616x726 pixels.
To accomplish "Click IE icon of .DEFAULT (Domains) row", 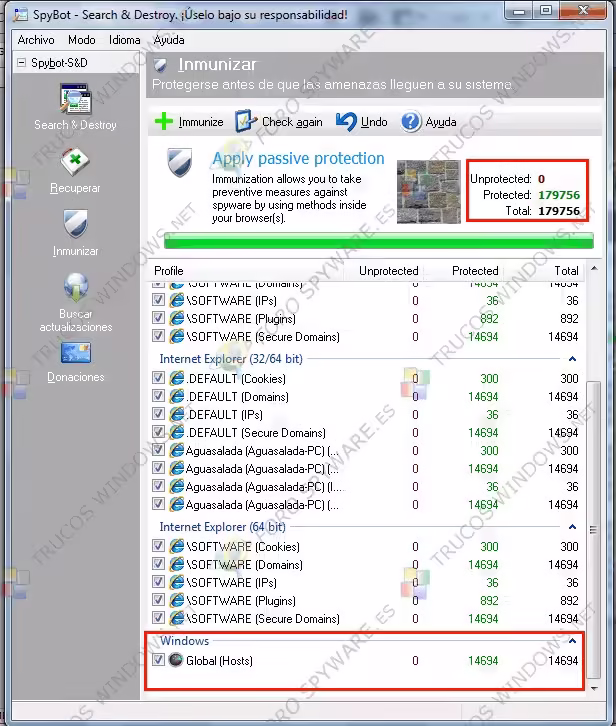I will [176, 397].
